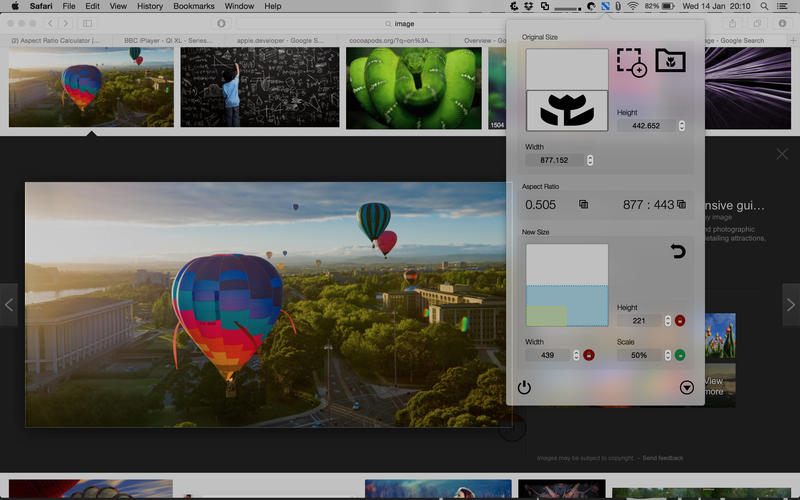
Task: Click the power quit icon
Action: pyautogui.click(x=524, y=387)
